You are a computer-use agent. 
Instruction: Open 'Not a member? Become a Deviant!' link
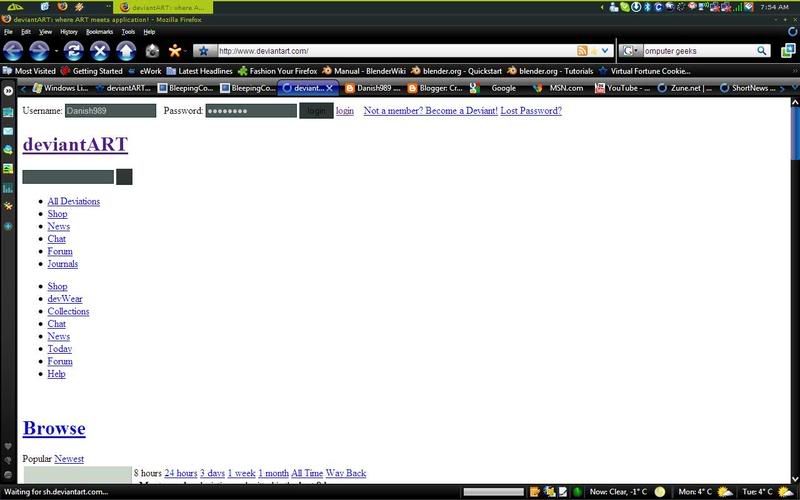[x=431, y=111]
